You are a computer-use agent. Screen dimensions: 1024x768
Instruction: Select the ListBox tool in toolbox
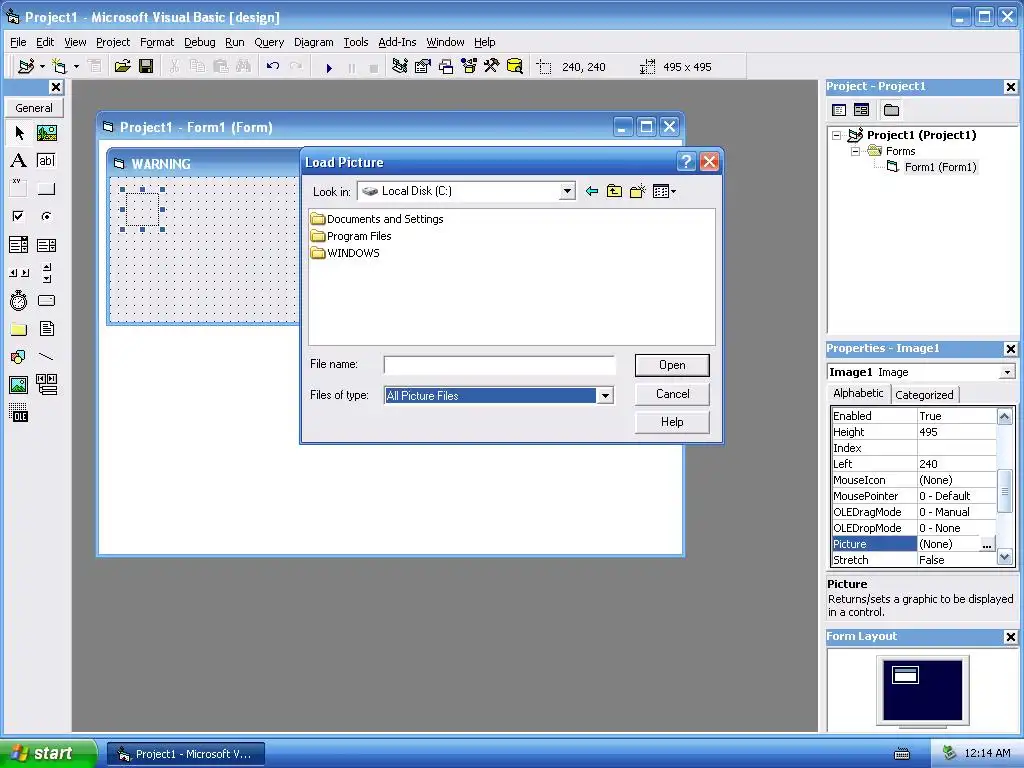46,245
